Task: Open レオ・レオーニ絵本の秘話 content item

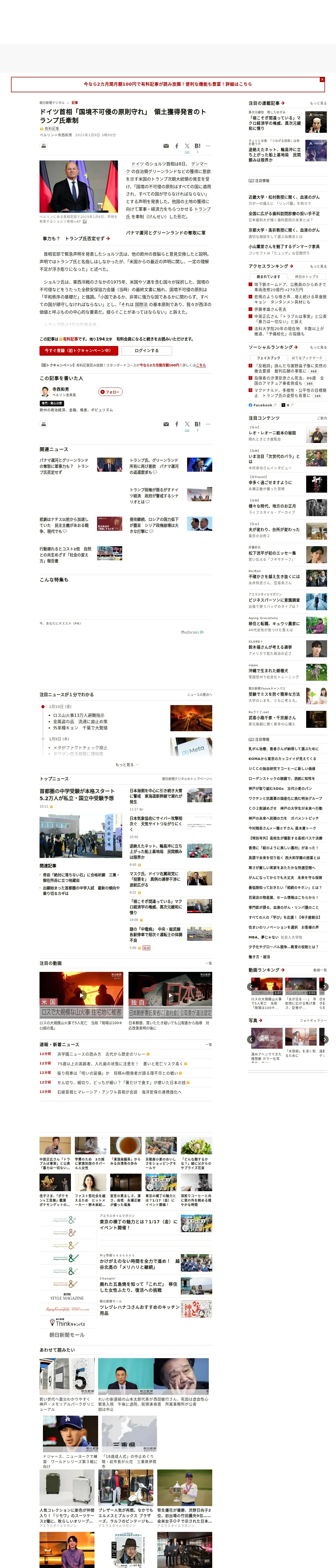Action: pos(272,433)
